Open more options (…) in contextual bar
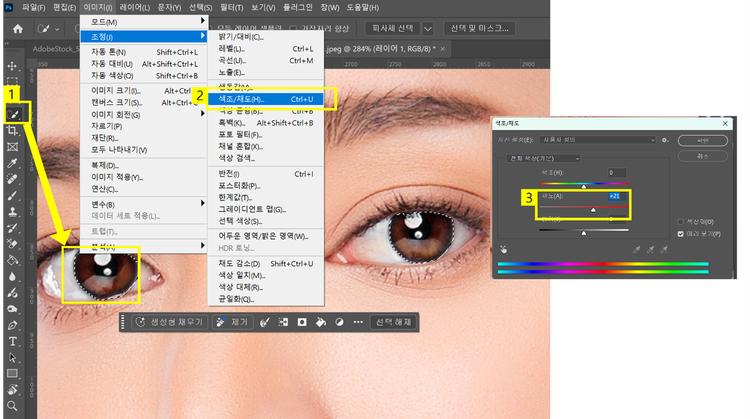 pyautogui.click(x=358, y=322)
